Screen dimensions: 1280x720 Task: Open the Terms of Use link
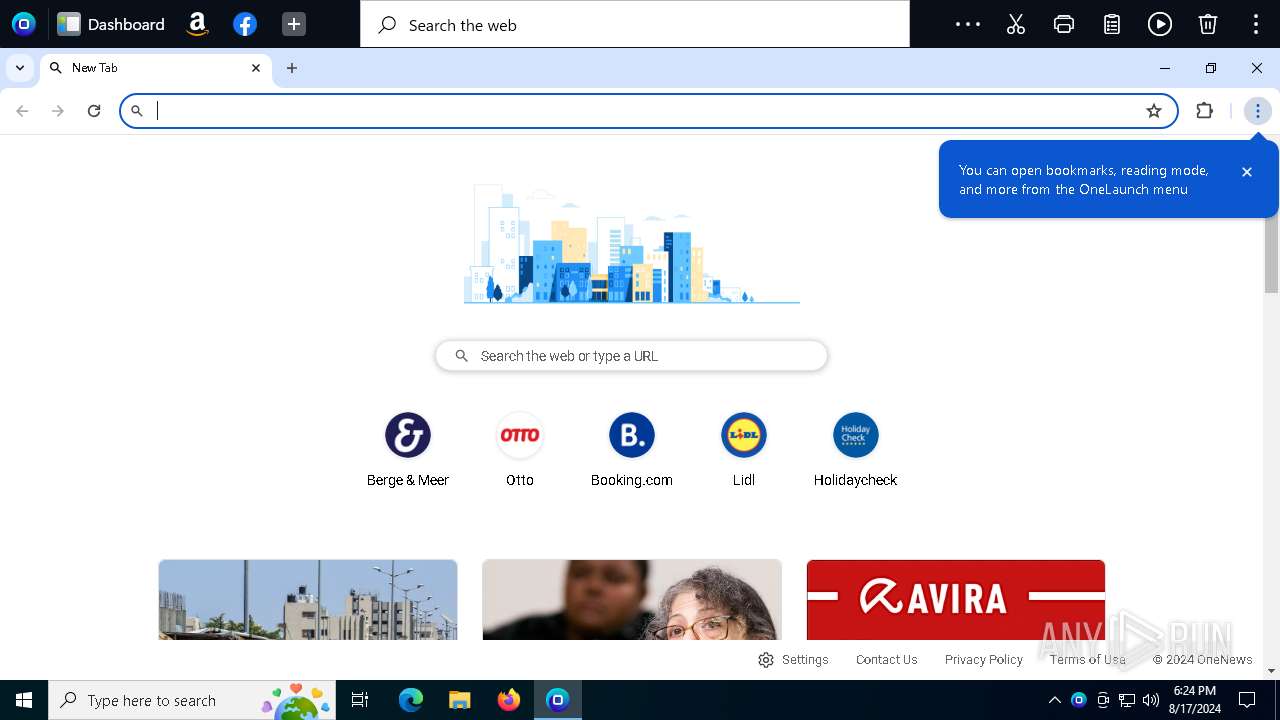(x=1088, y=660)
